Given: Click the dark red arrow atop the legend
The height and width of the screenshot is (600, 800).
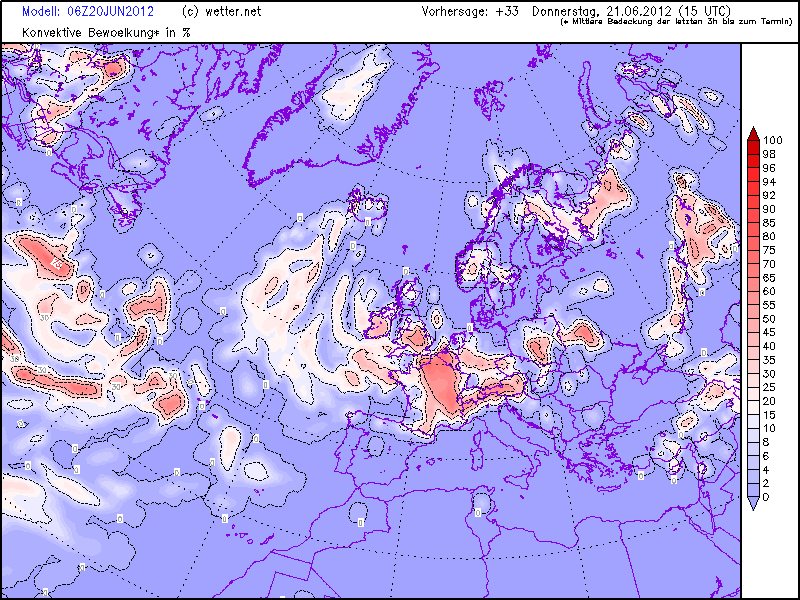Looking at the screenshot, I should tap(753, 134).
